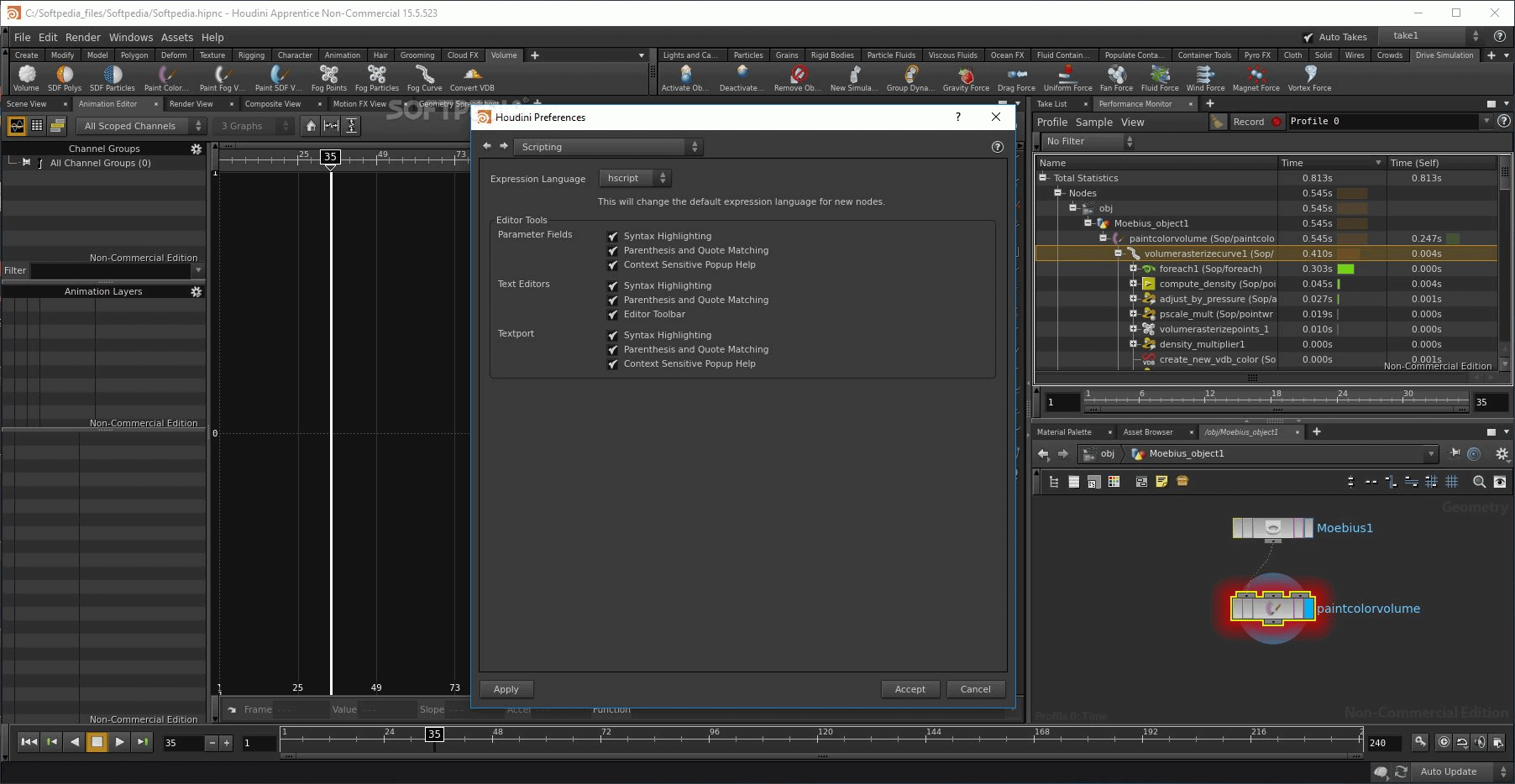The height and width of the screenshot is (784, 1515).
Task: Select the Remove Object shelf tool
Action: click(x=797, y=78)
